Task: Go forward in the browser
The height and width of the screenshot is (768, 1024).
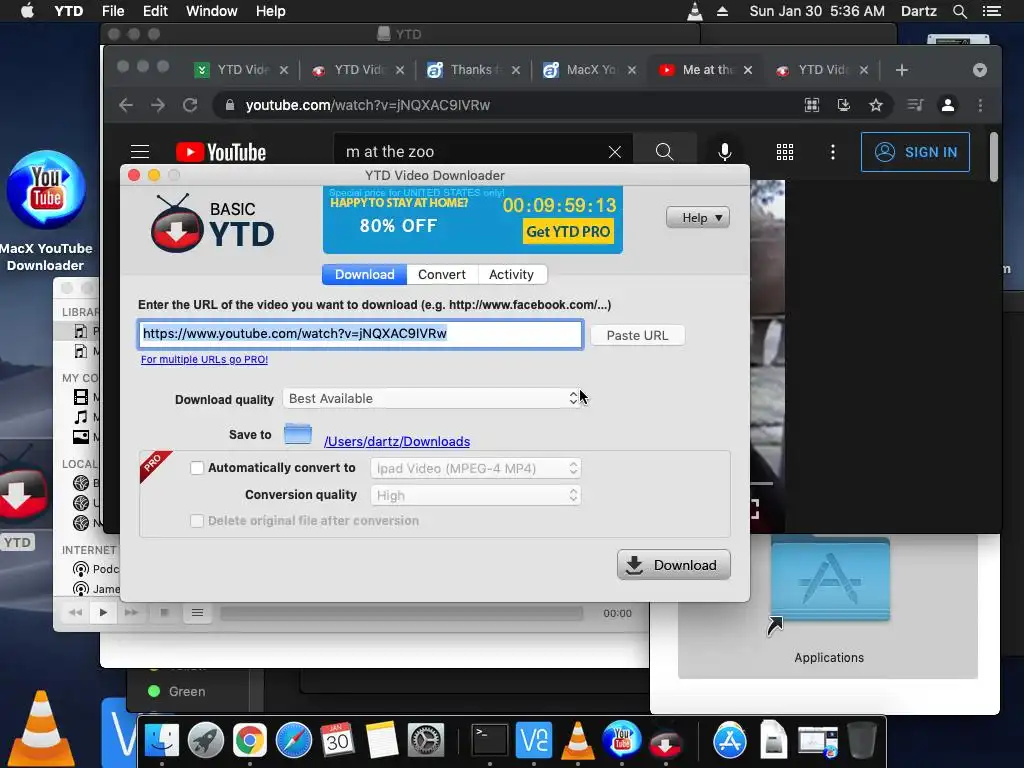Action: [158, 105]
